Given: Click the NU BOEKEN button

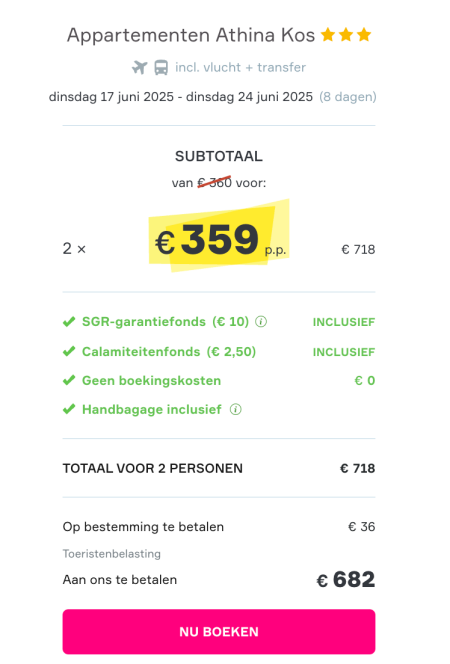Looking at the screenshot, I should (219, 632).
